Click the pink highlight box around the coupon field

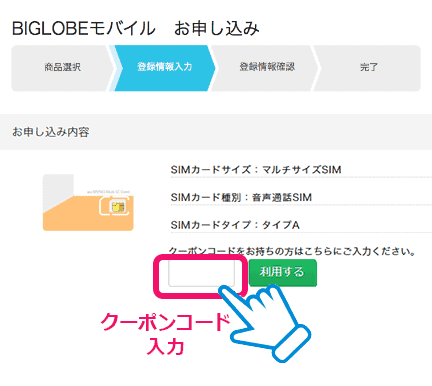tap(201, 276)
